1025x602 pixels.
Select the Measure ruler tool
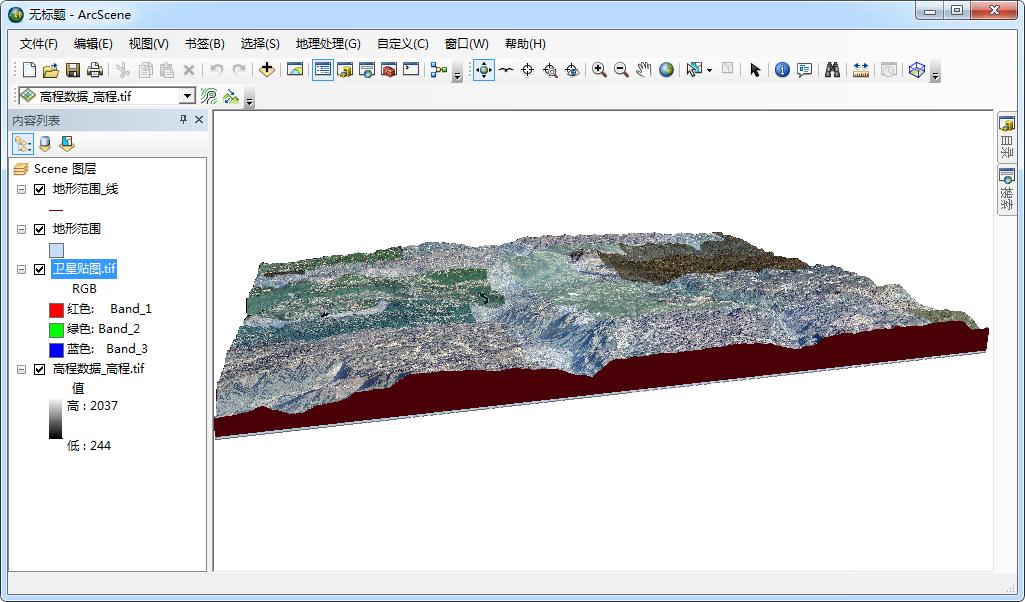tap(860, 70)
